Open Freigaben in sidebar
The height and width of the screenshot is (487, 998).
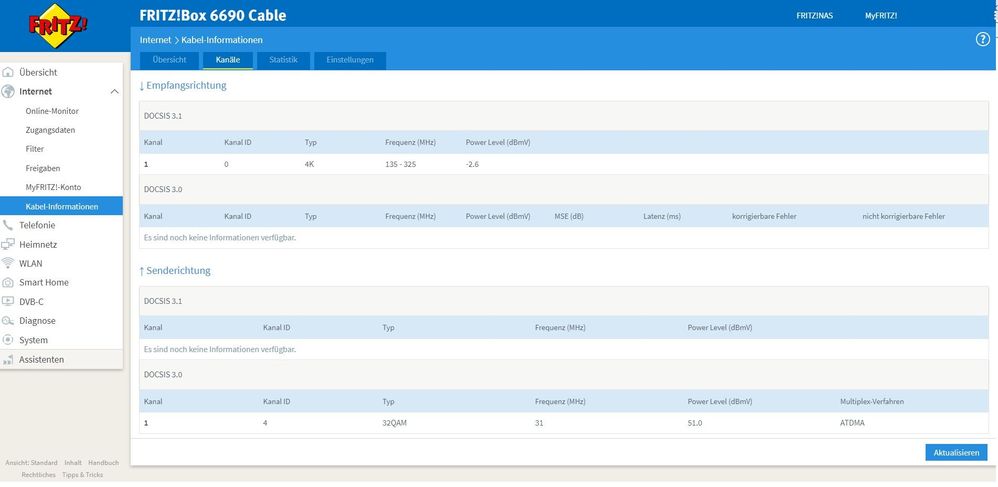[x=43, y=168]
